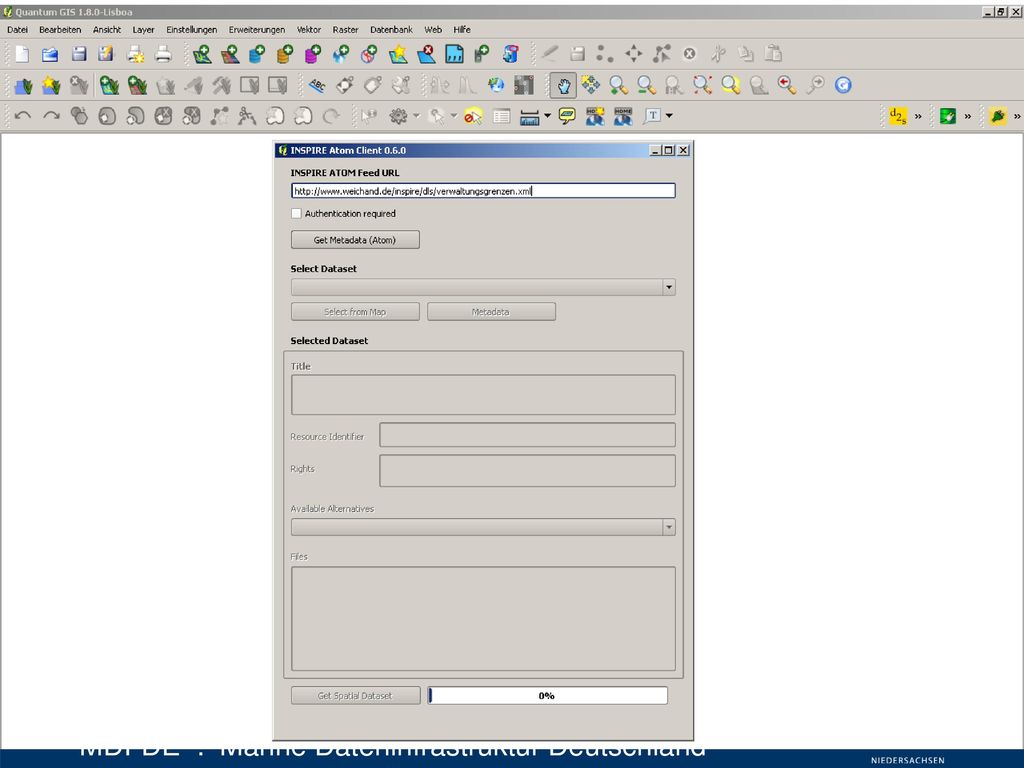The width and height of the screenshot is (1024, 768).
Task: Expand the toolbar overflow beside the d2s icon
Action: tap(918, 116)
